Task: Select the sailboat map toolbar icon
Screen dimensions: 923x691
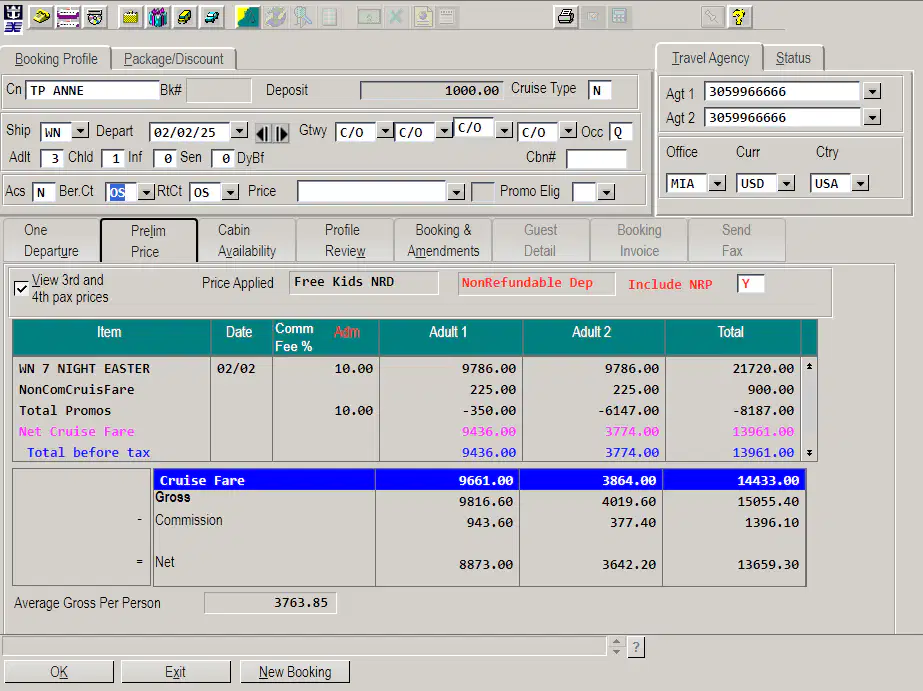Action: pos(247,17)
